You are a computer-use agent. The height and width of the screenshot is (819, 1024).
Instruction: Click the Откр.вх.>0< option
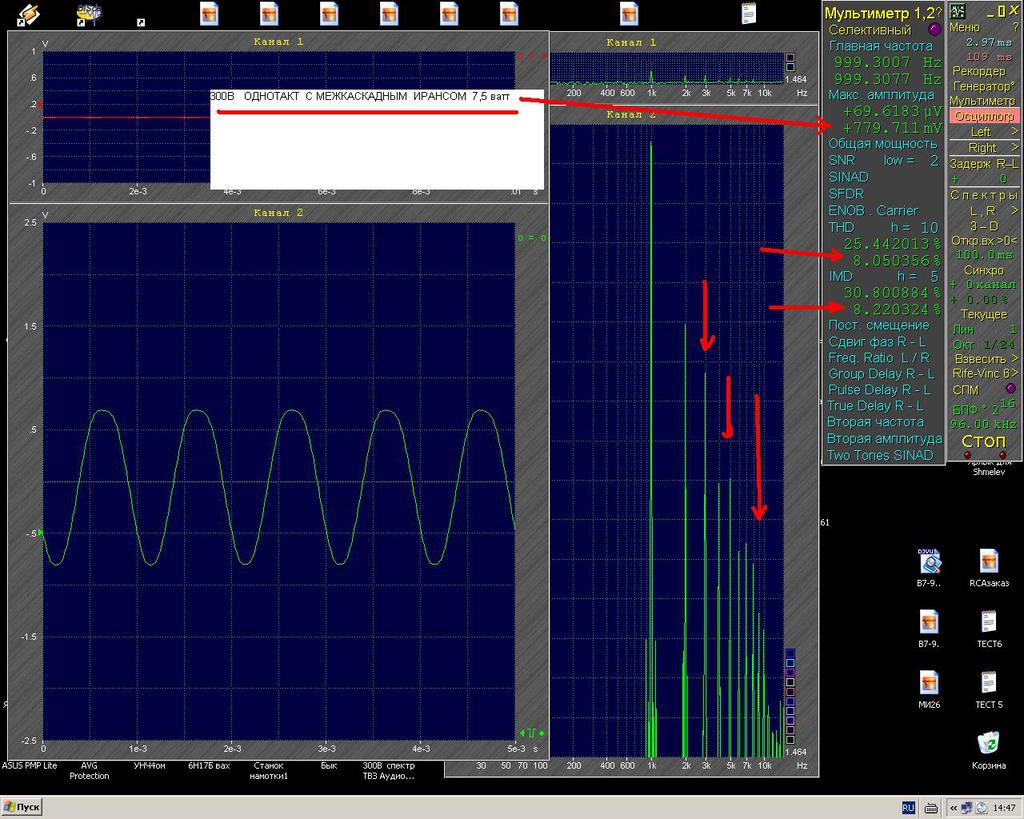(x=984, y=241)
